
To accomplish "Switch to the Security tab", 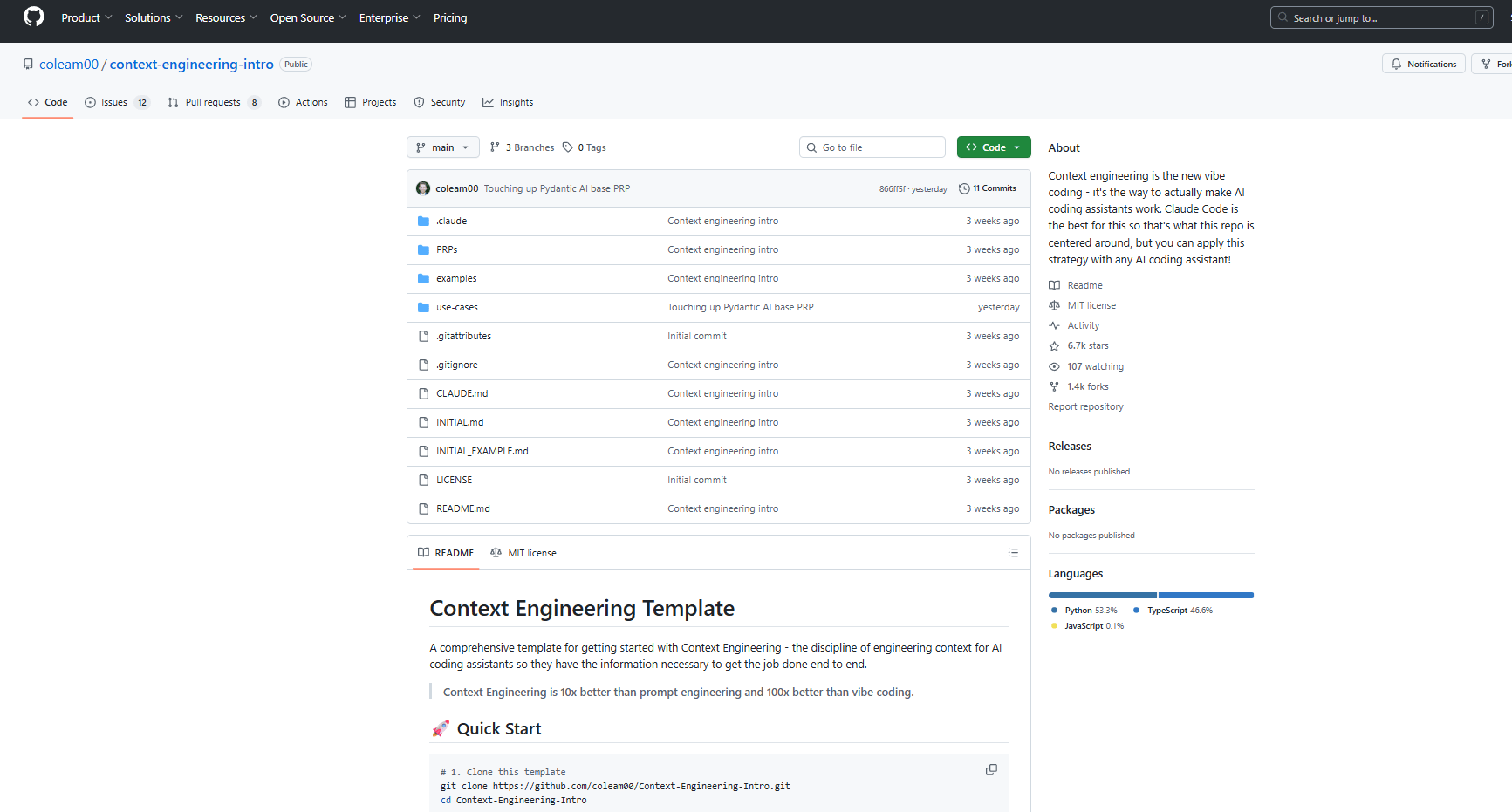I will (x=439, y=102).
